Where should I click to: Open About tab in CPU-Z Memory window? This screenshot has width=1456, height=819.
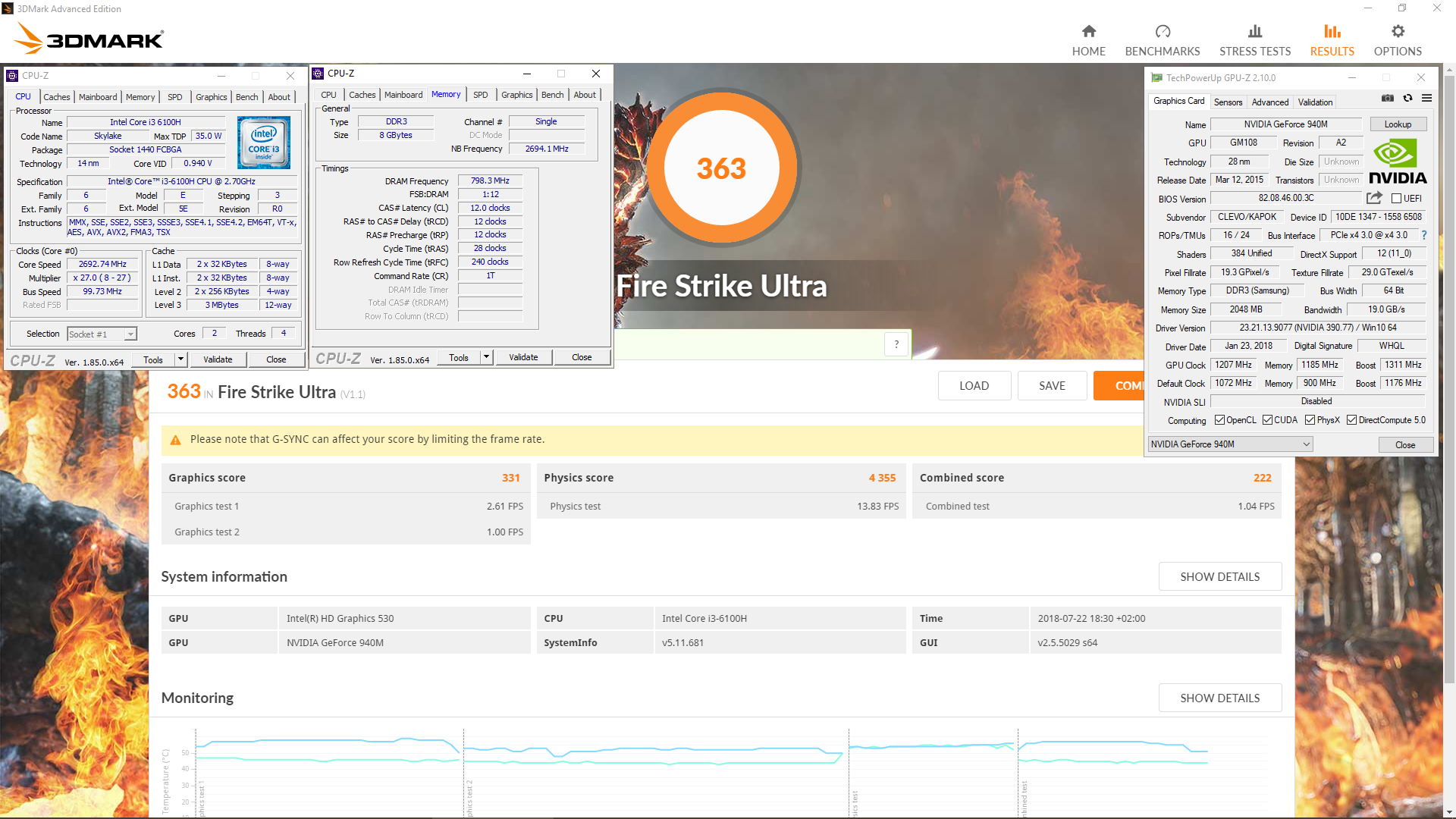click(x=585, y=95)
